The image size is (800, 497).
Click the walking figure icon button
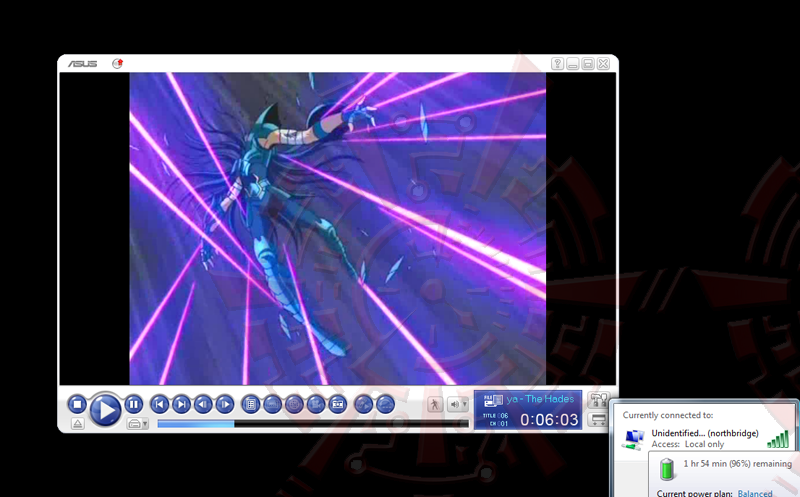(x=435, y=405)
